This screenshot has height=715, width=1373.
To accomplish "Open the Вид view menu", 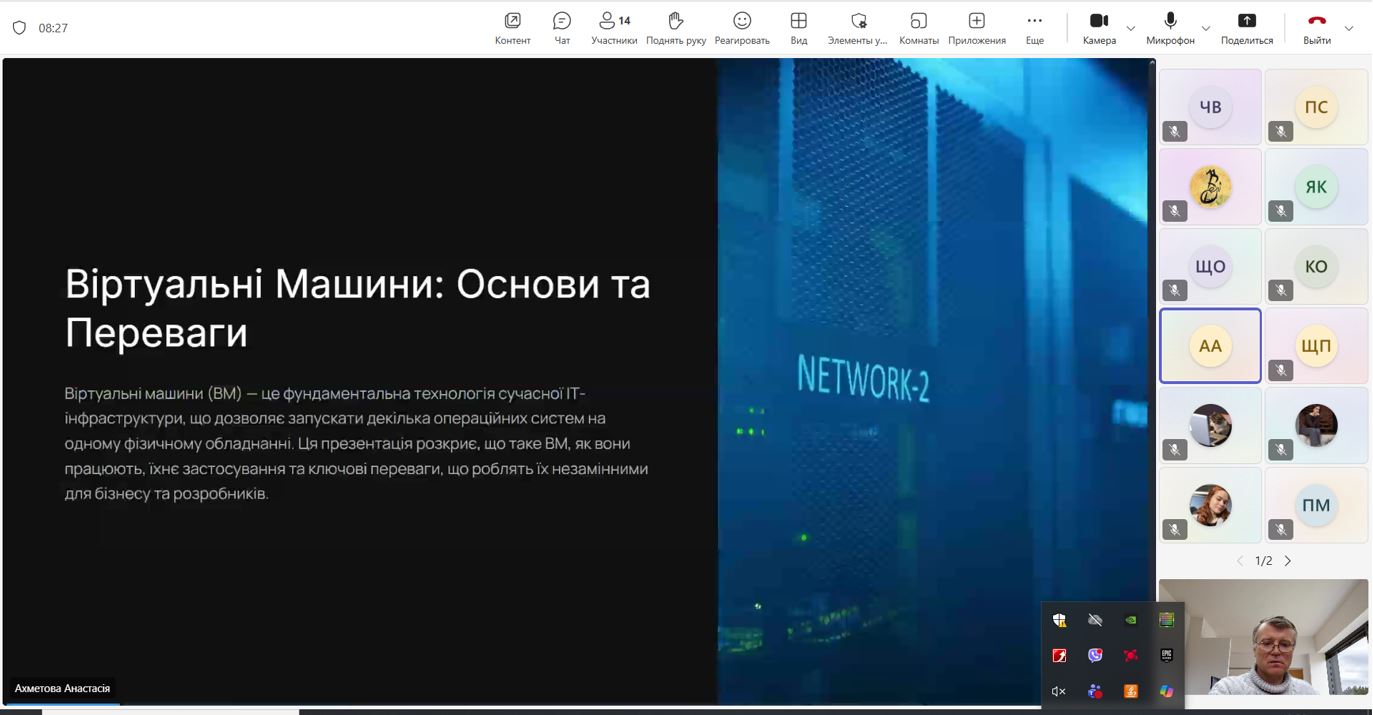I will pyautogui.click(x=799, y=27).
